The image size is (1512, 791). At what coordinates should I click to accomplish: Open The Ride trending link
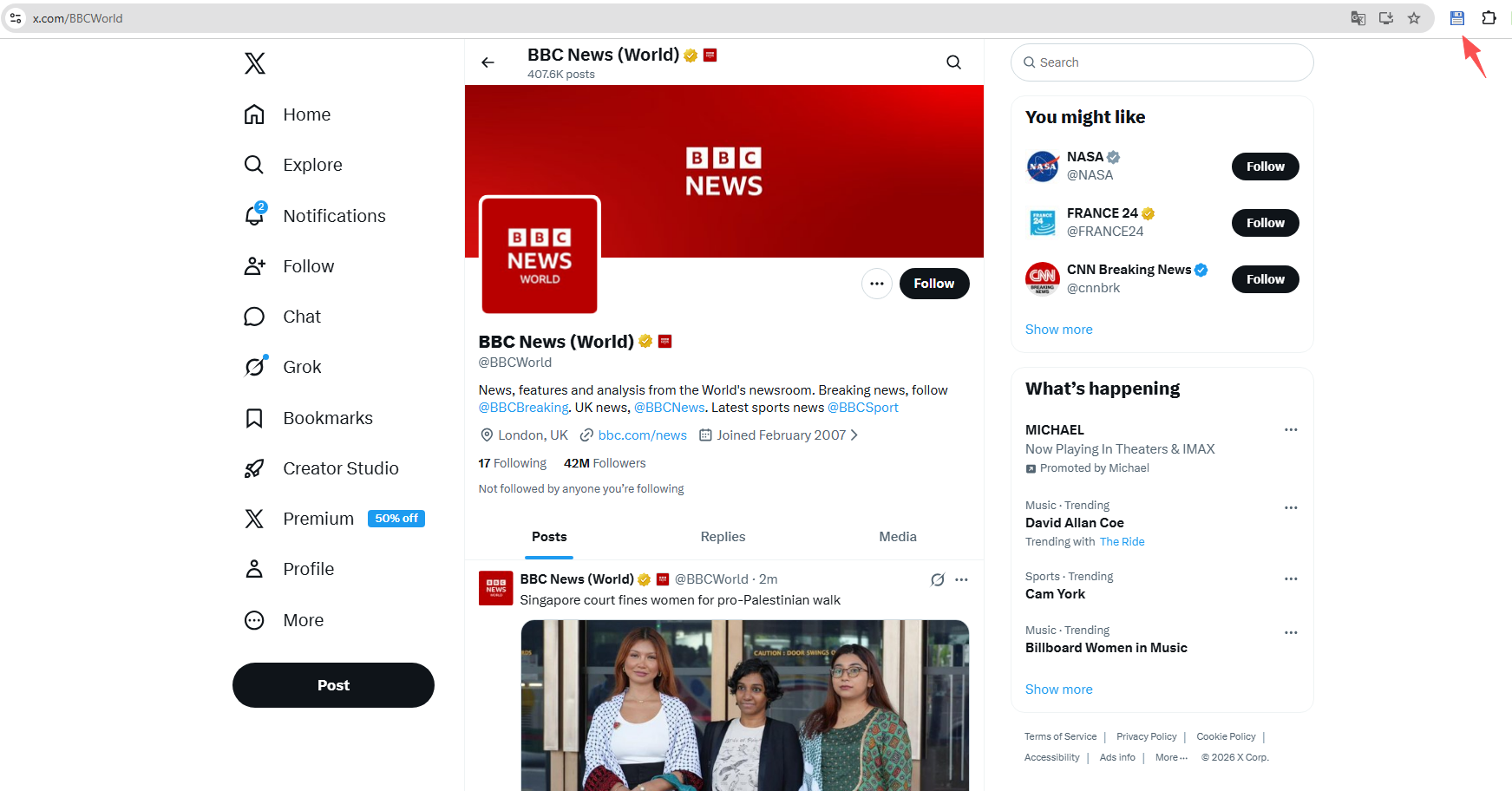[x=1122, y=542]
